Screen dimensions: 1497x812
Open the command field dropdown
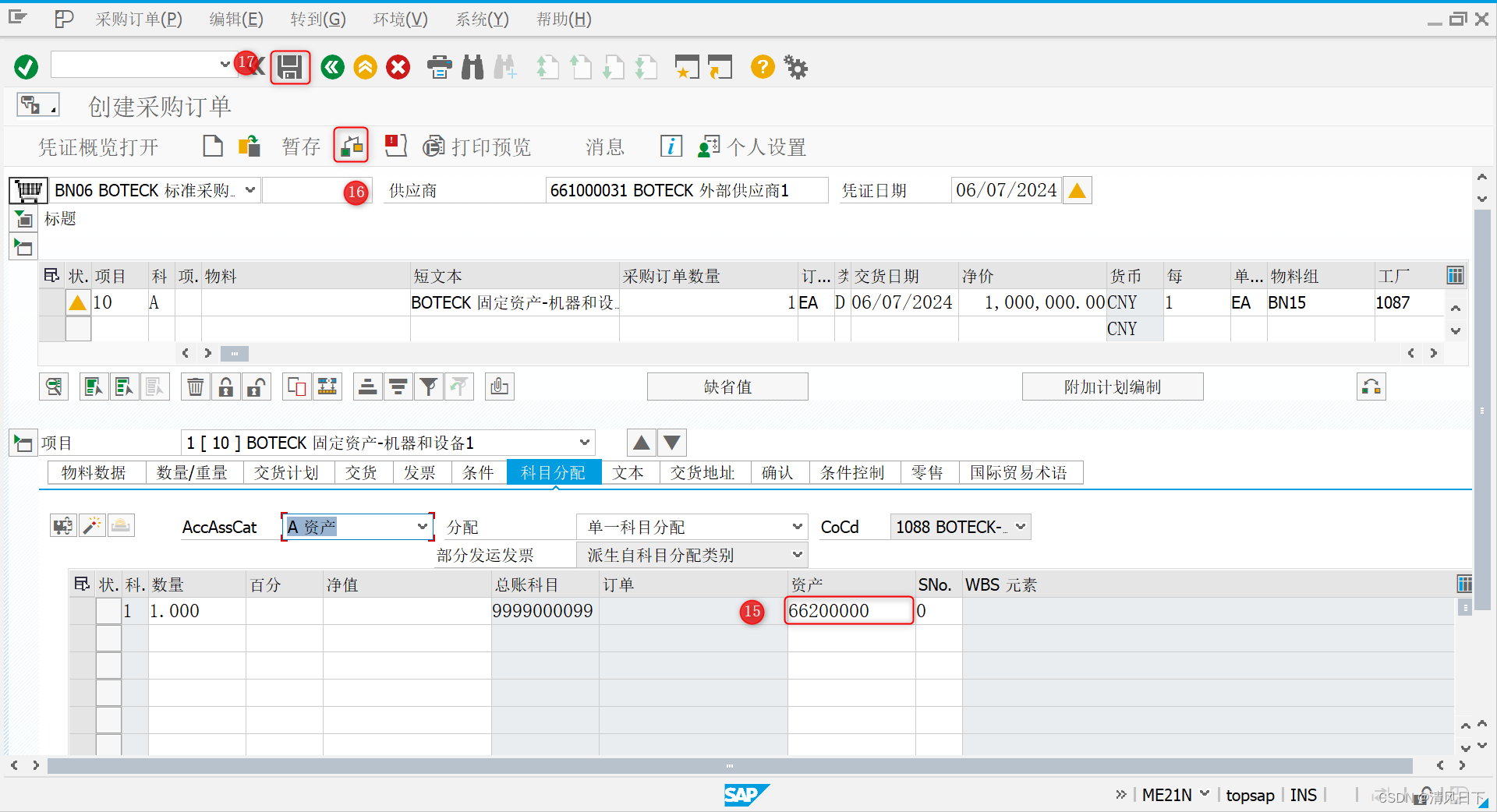pos(225,65)
